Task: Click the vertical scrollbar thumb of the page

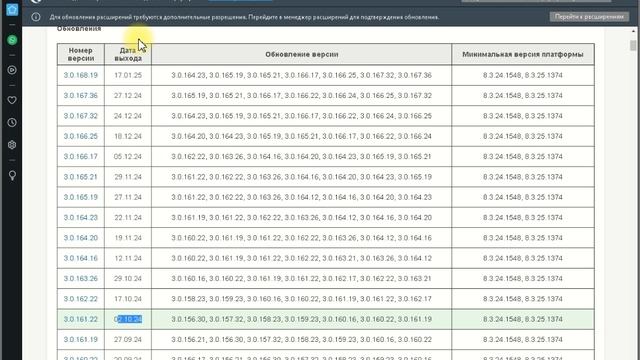Action: pos(633,45)
